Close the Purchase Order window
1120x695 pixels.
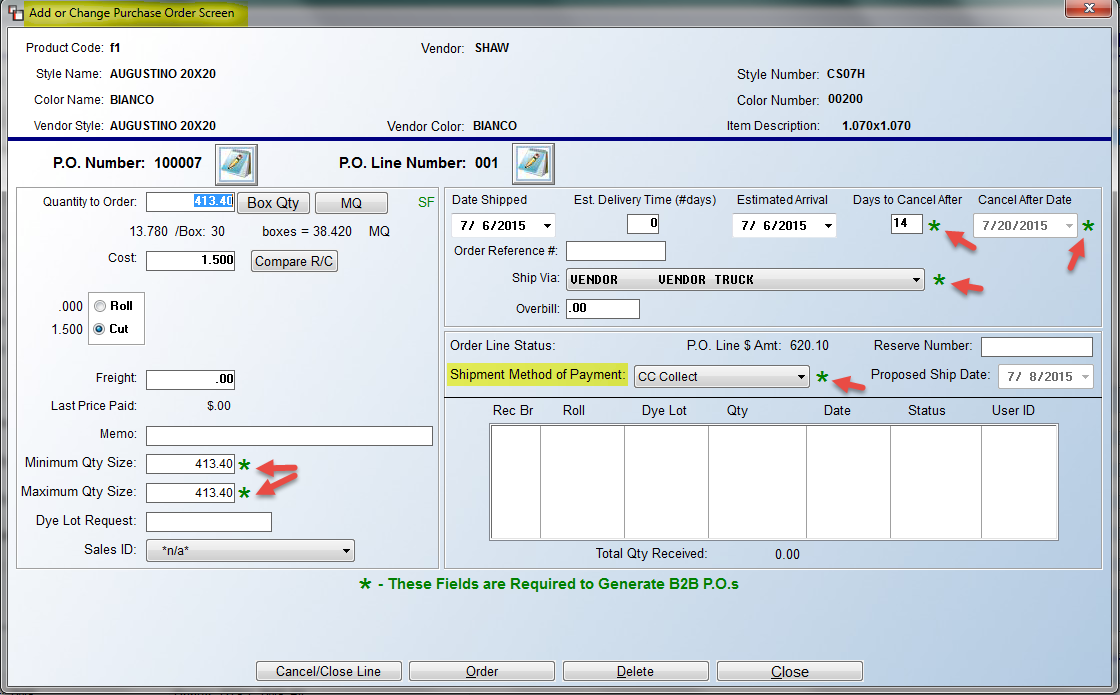[1089, 8]
